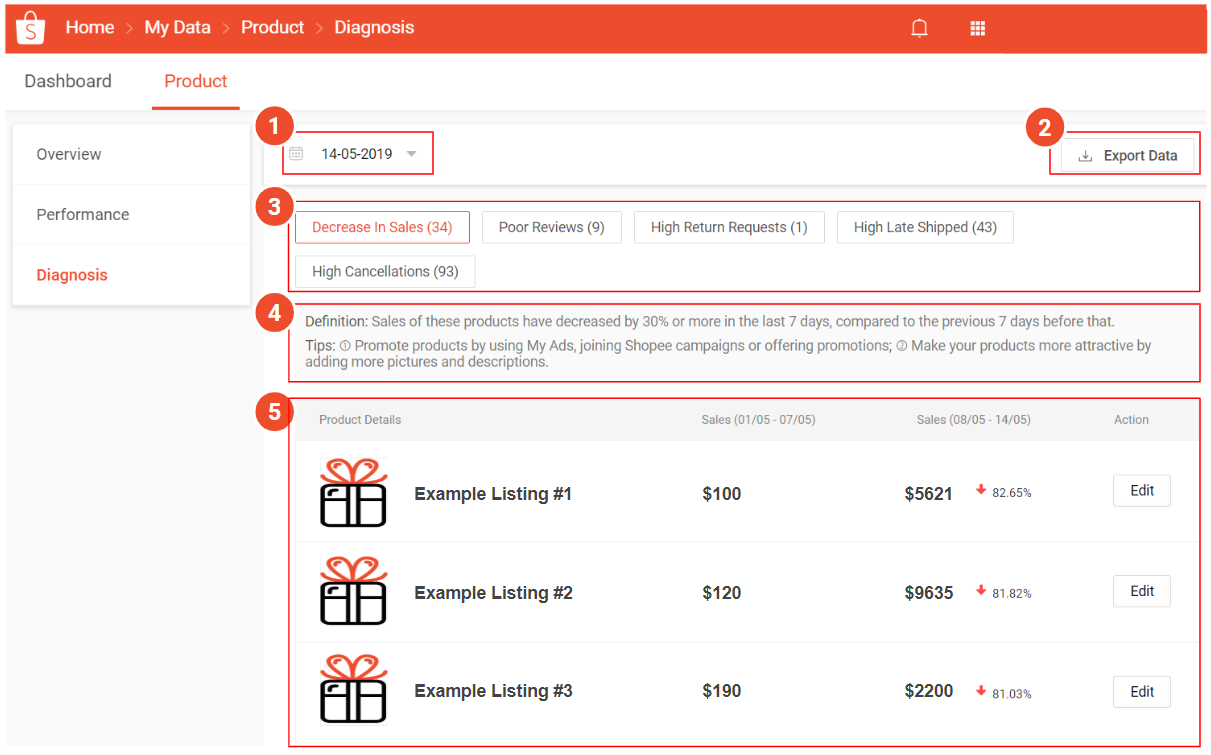
Task: Select the High Cancellations filter
Action: point(385,271)
